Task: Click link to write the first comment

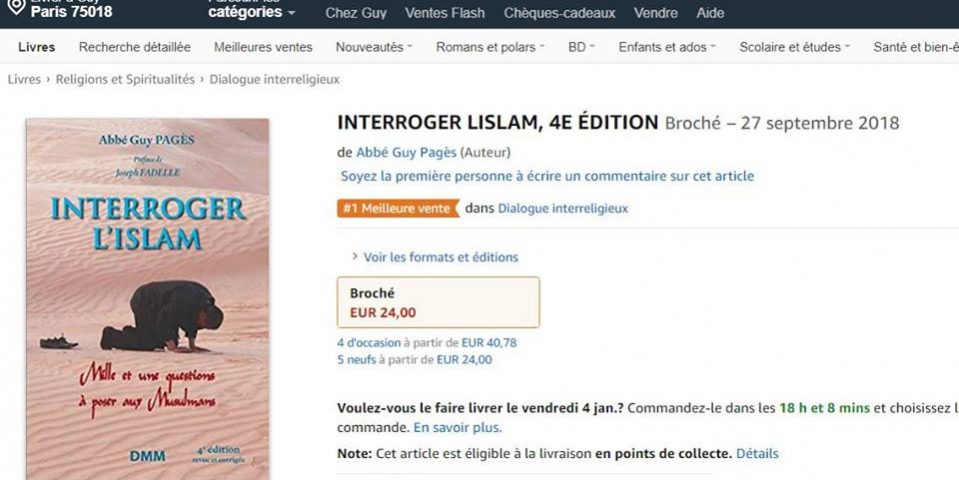Action: [547, 176]
